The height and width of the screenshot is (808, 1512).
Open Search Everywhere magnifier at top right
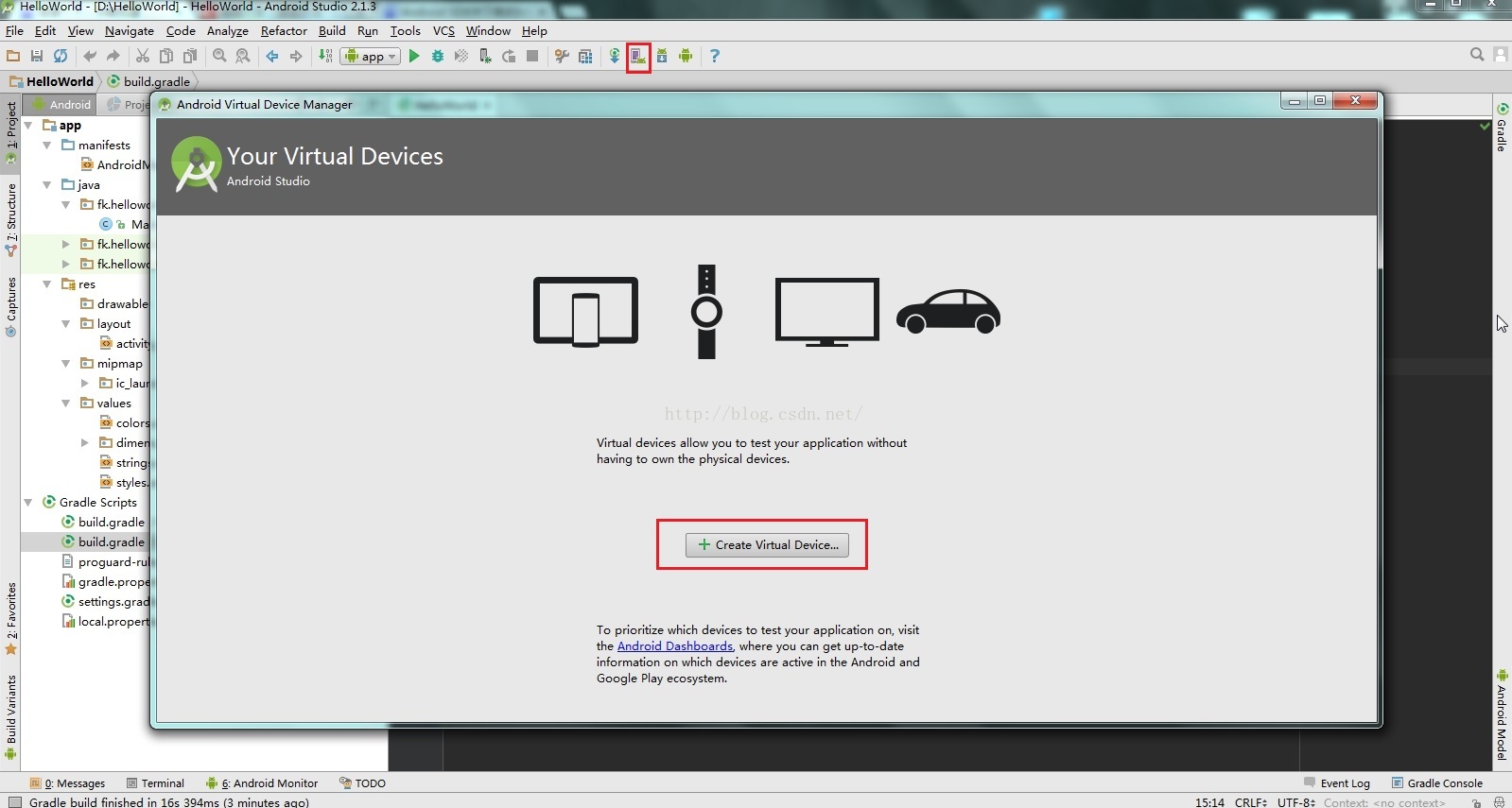(x=1477, y=55)
